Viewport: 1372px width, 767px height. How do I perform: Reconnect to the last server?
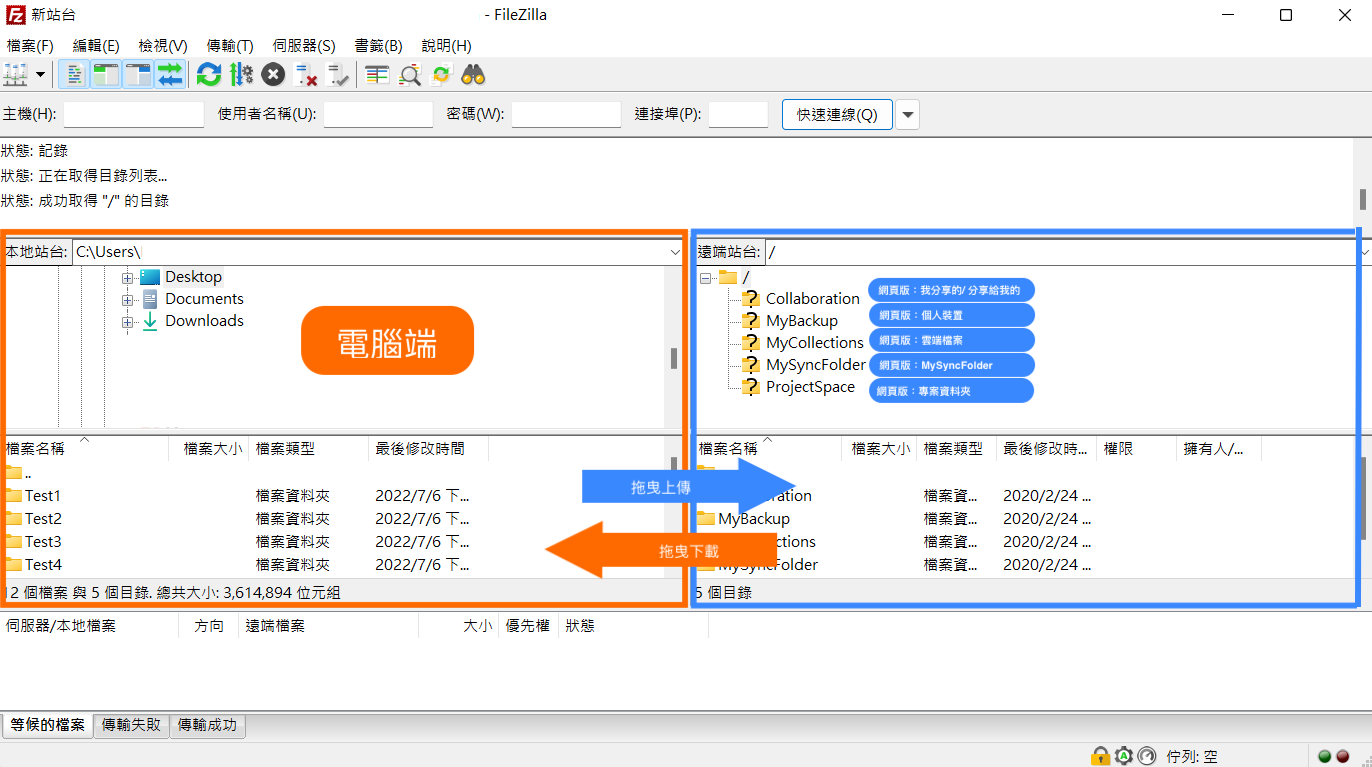pos(338,74)
